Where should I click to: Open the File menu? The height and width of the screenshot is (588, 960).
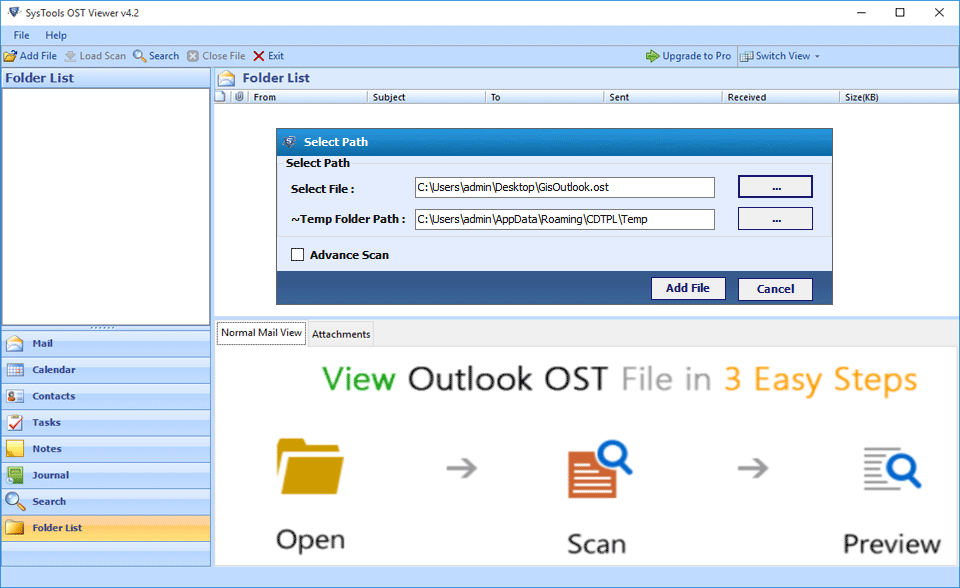[21, 36]
